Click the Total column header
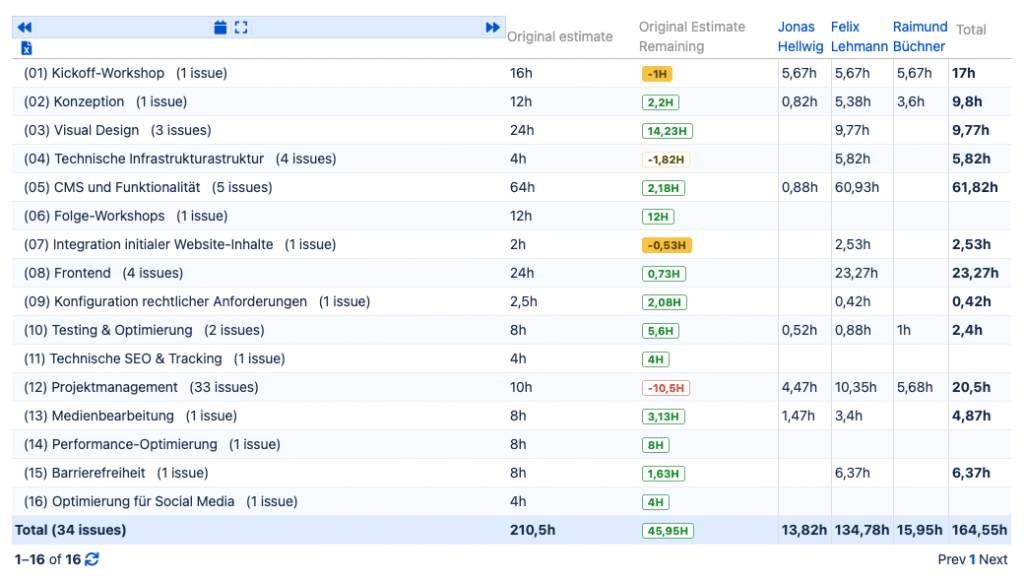 pyautogui.click(x=971, y=30)
